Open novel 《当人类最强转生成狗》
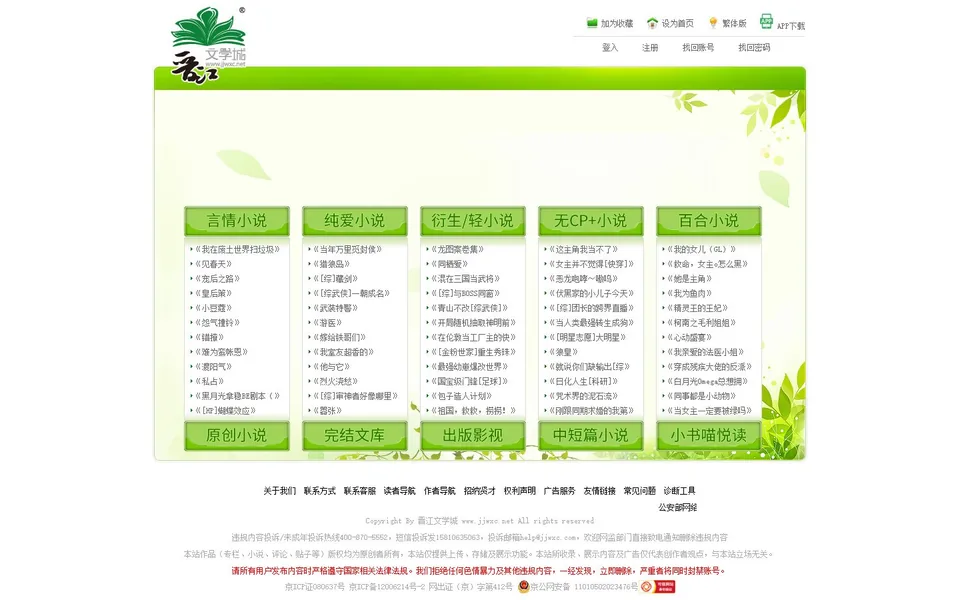The height and width of the screenshot is (600, 960). pos(591,323)
